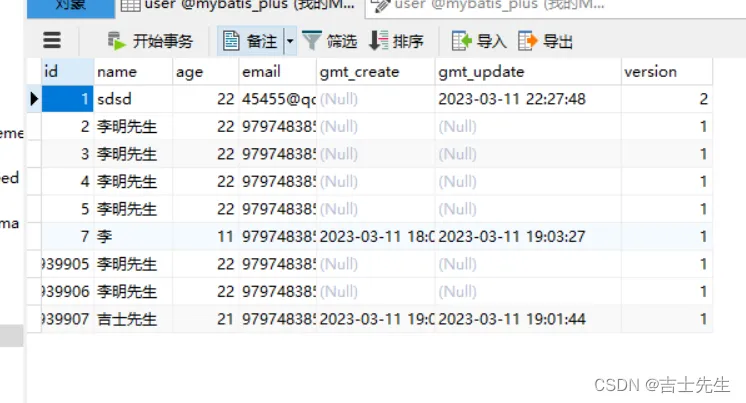Select the email cell starting '45455@q'
Viewport: 746px width, 403px height.
277,99
